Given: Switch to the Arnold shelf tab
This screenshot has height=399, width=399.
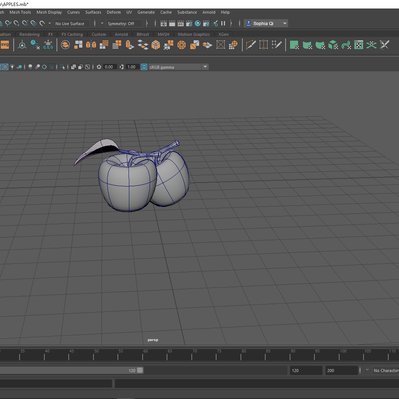Looking at the screenshot, I should pos(121,34).
